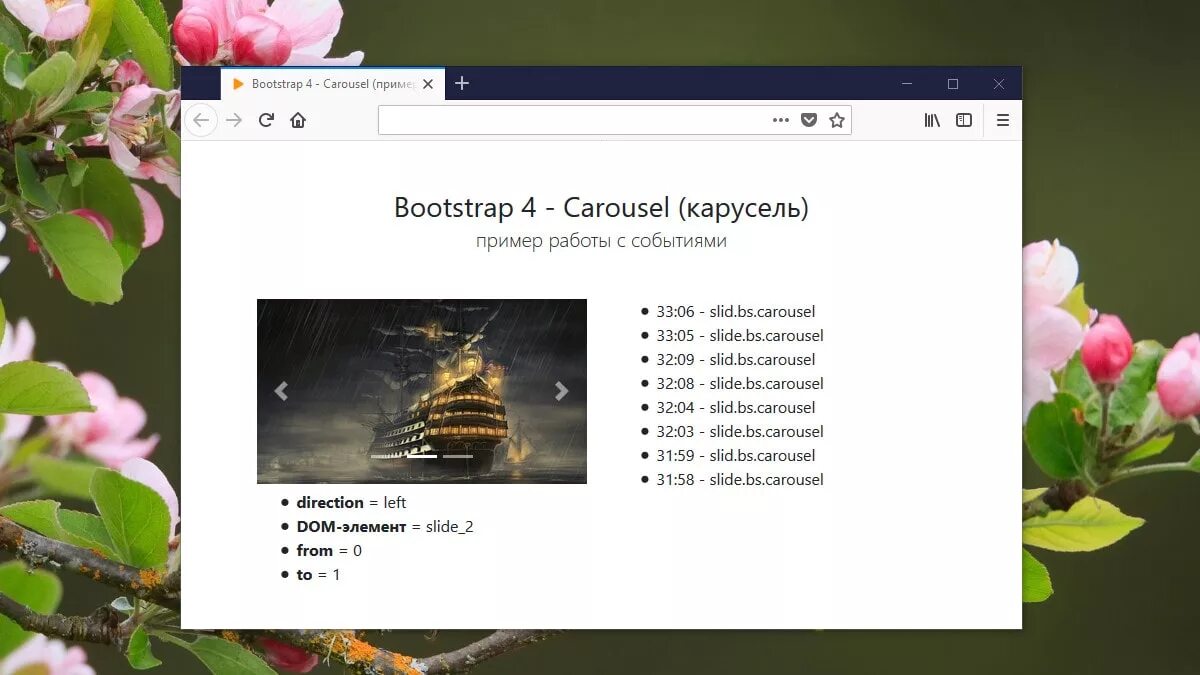Close the Bootstrap 4 - Carousel tab
This screenshot has height=675, width=1200.
(428, 85)
